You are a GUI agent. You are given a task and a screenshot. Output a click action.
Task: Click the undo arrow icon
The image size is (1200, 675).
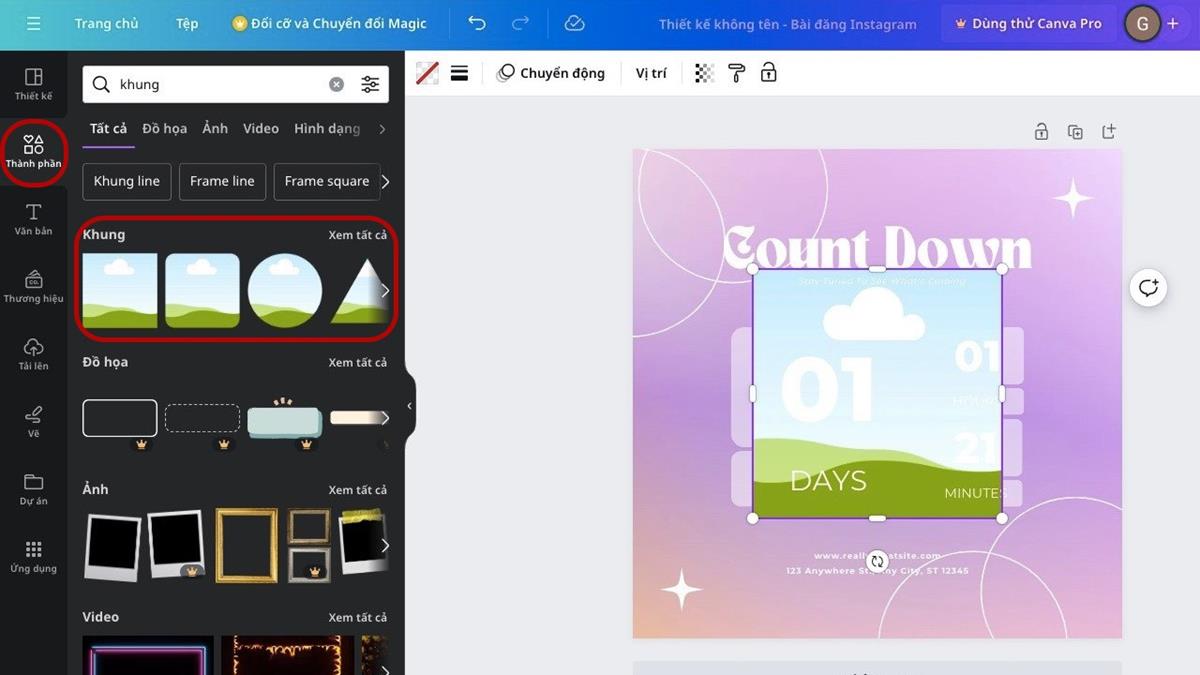pyautogui.click(x=477, y=23)
